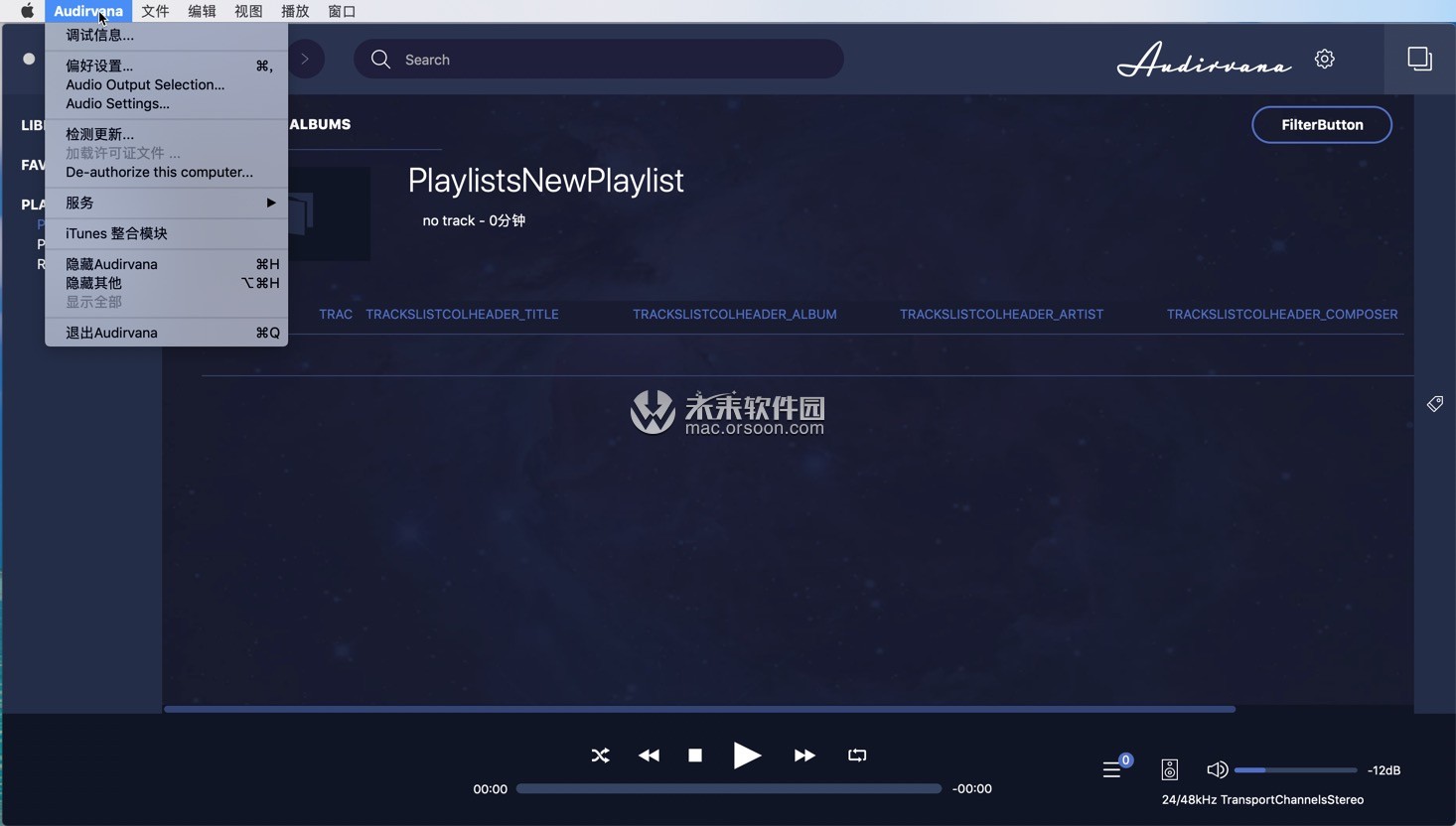Screen dimensions: 1456x826
Task: Adjust the volume slider
Action: [x=1295, y=769]
